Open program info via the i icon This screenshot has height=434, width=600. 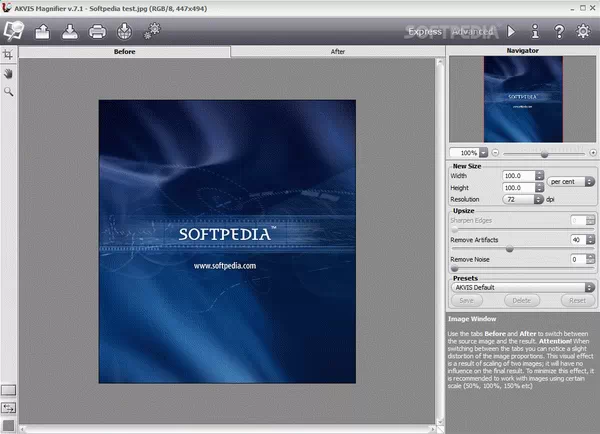(535, 31)
